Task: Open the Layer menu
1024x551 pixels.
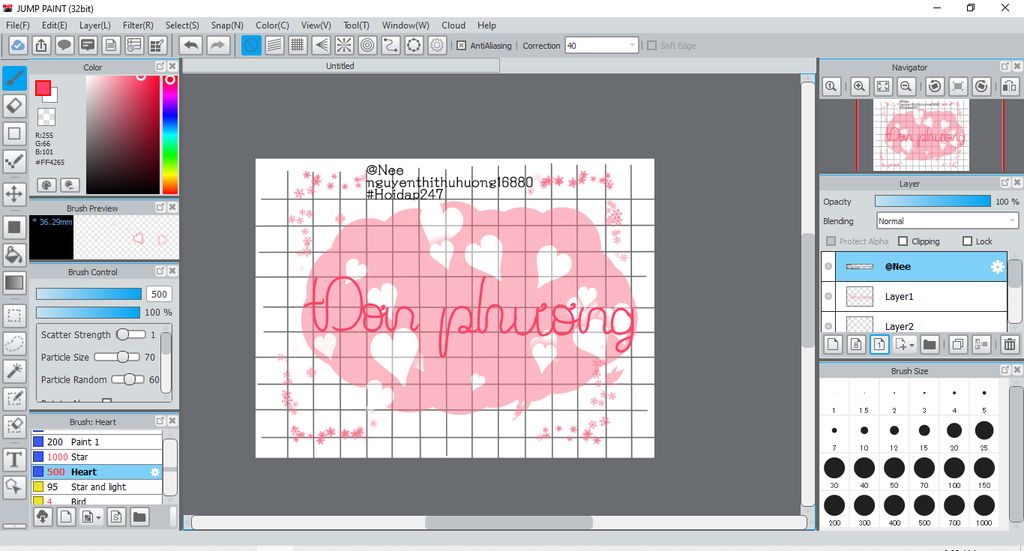Action: (95, 25)
